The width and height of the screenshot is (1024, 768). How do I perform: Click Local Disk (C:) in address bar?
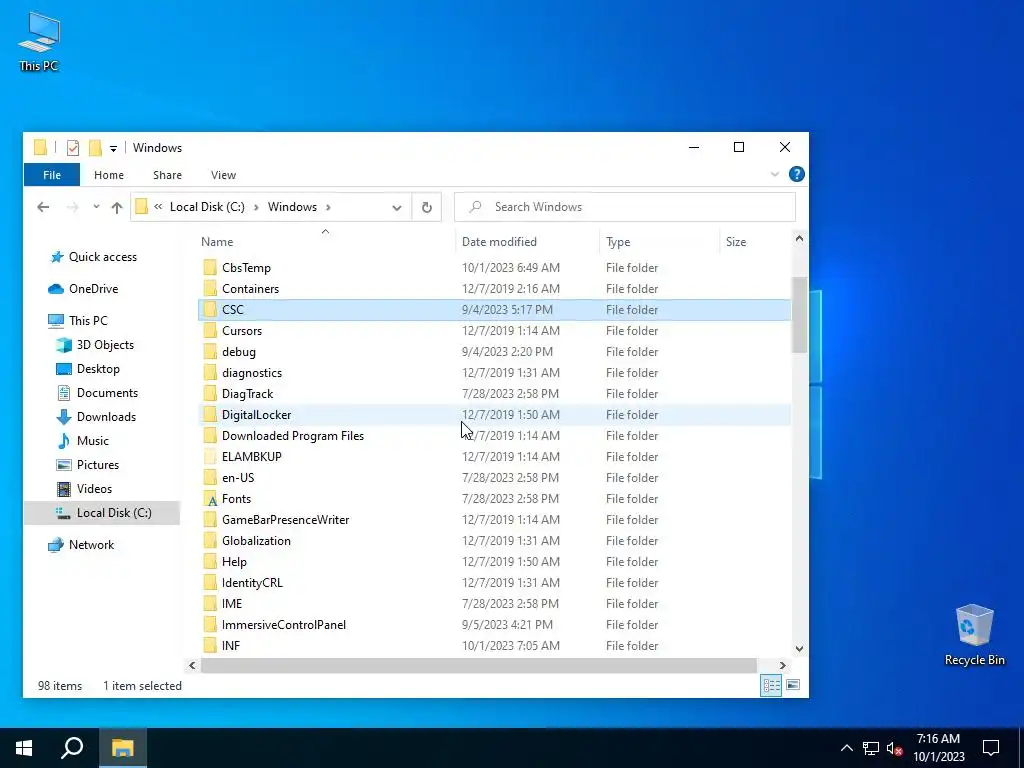point(207,206)
